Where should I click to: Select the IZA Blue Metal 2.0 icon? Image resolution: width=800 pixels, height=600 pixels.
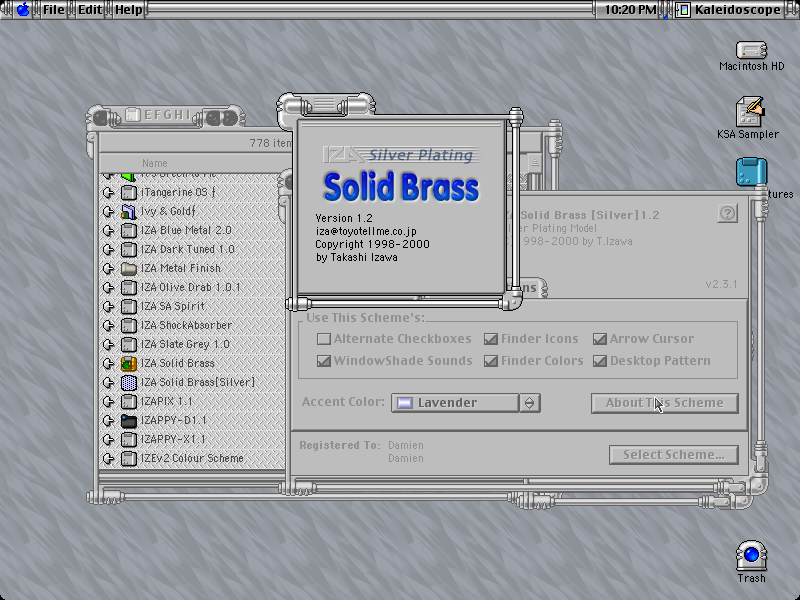[x=129, y=231]
